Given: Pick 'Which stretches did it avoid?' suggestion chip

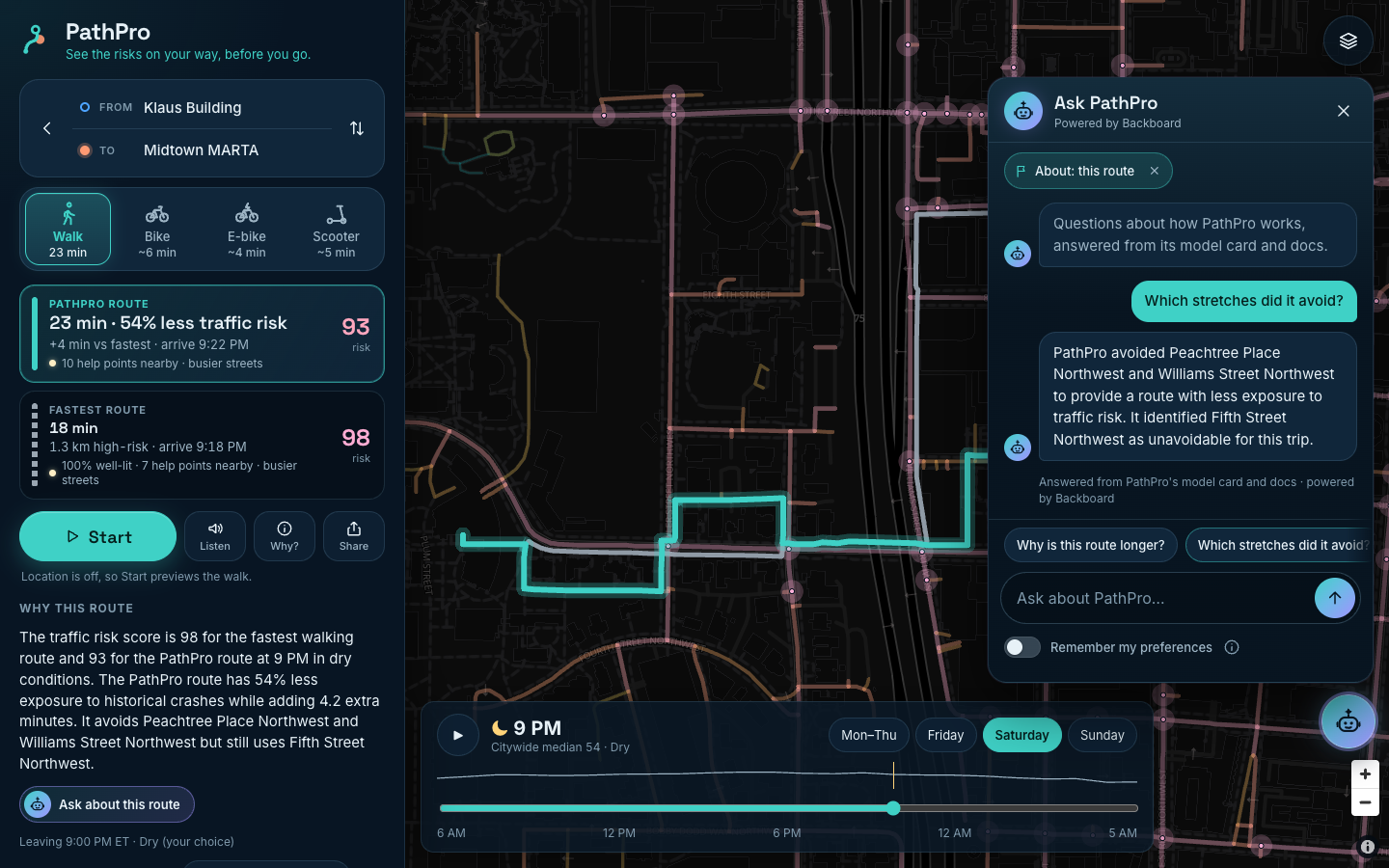Looking at the screenshot, I should [x=1279, y=545].
